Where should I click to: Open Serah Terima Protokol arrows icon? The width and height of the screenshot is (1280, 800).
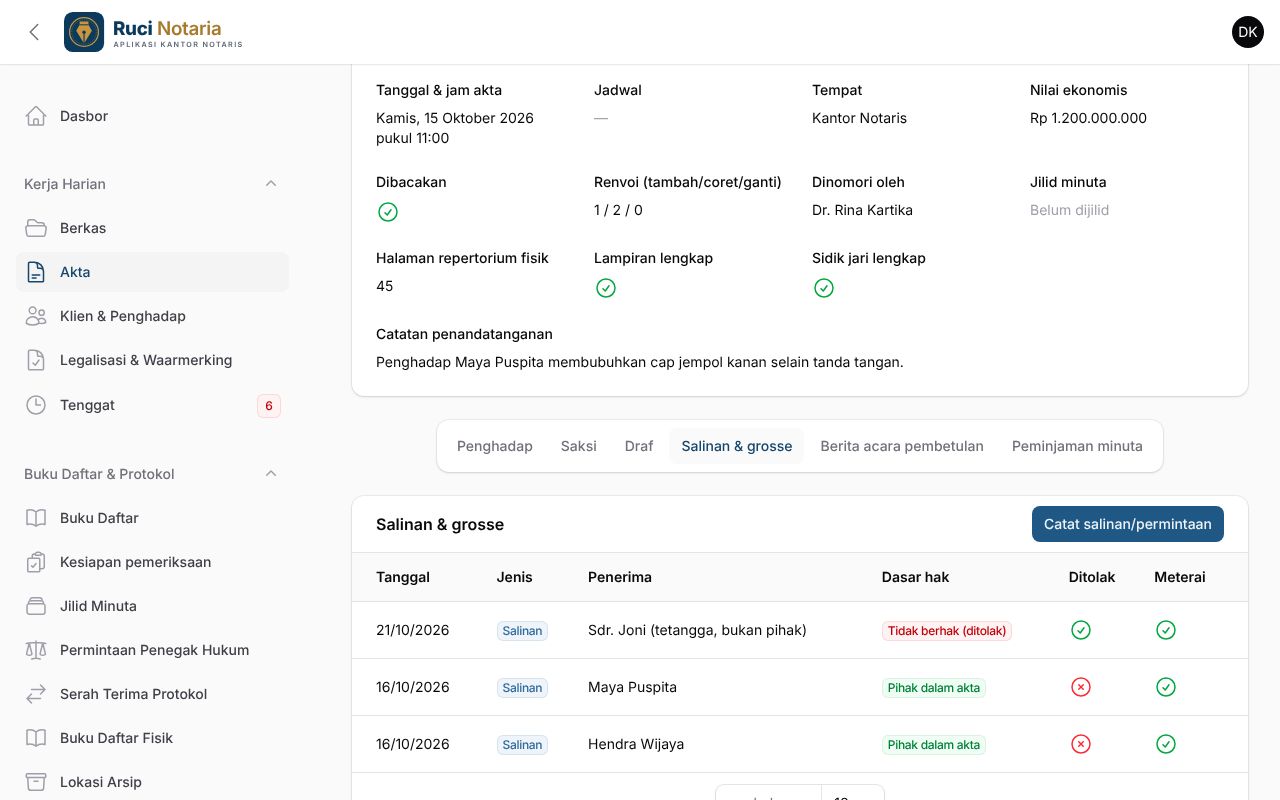pyautogui.click(x=36, y=694)
